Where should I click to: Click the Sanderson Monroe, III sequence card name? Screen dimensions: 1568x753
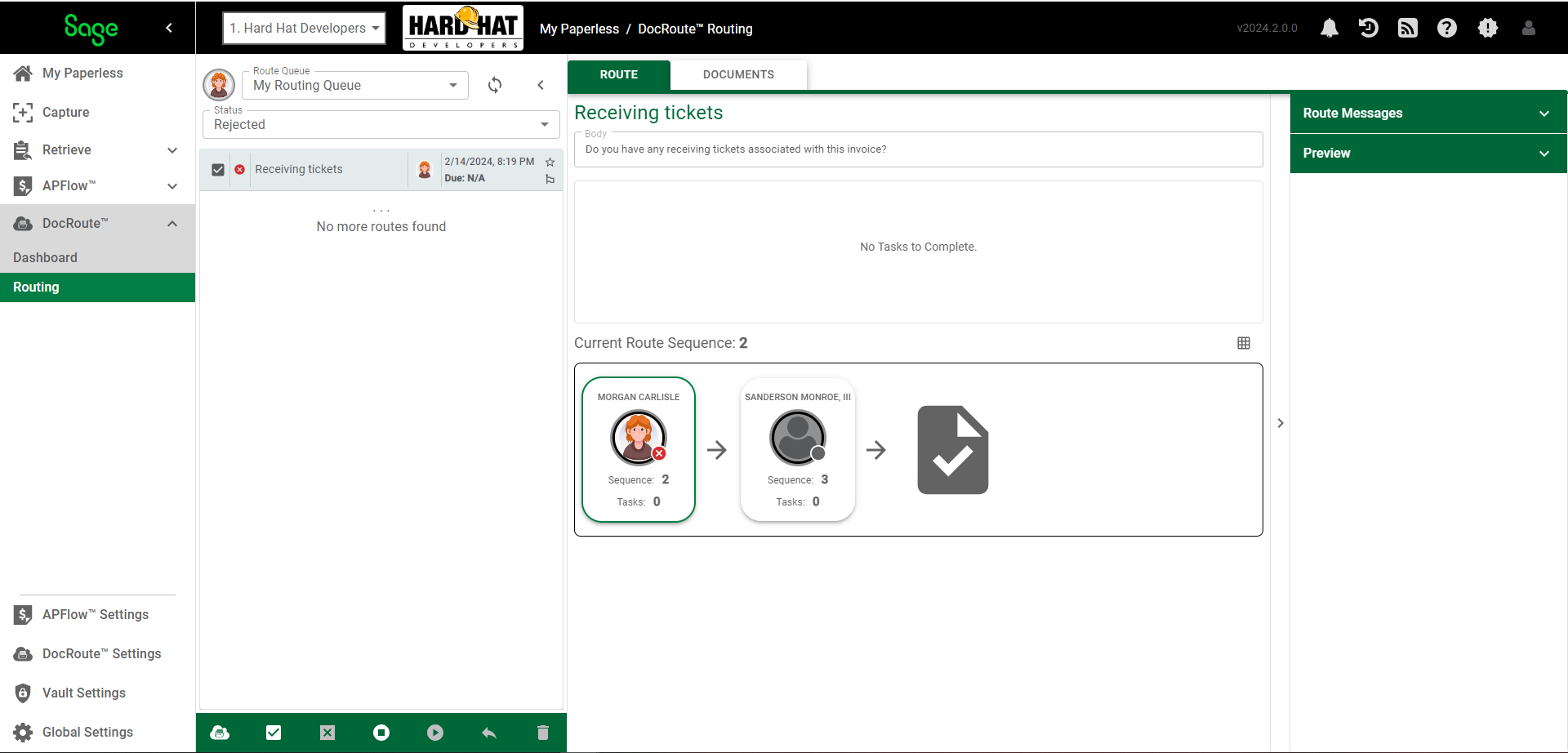798,397
